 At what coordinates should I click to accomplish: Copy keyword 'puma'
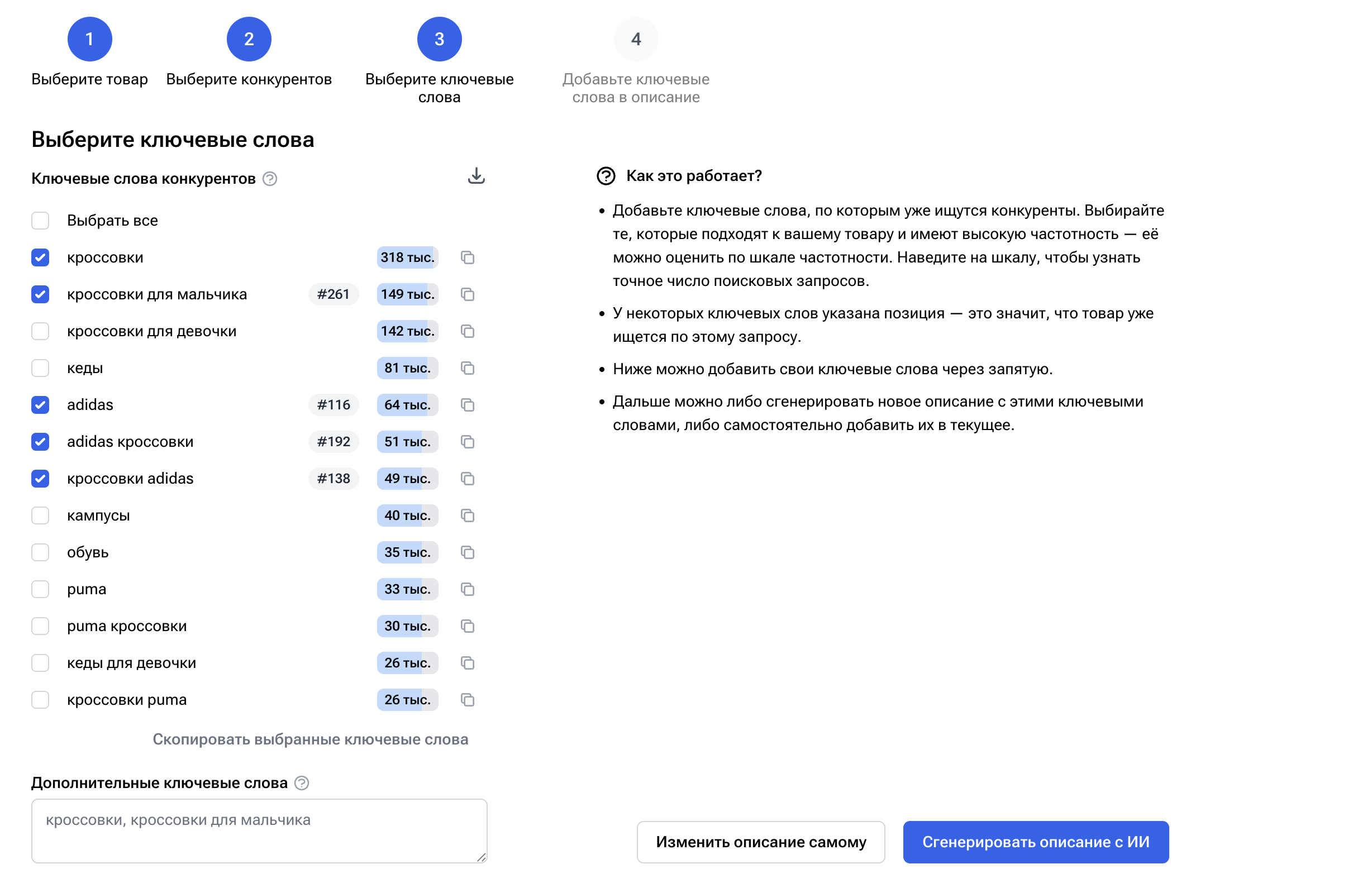(468, 590)
